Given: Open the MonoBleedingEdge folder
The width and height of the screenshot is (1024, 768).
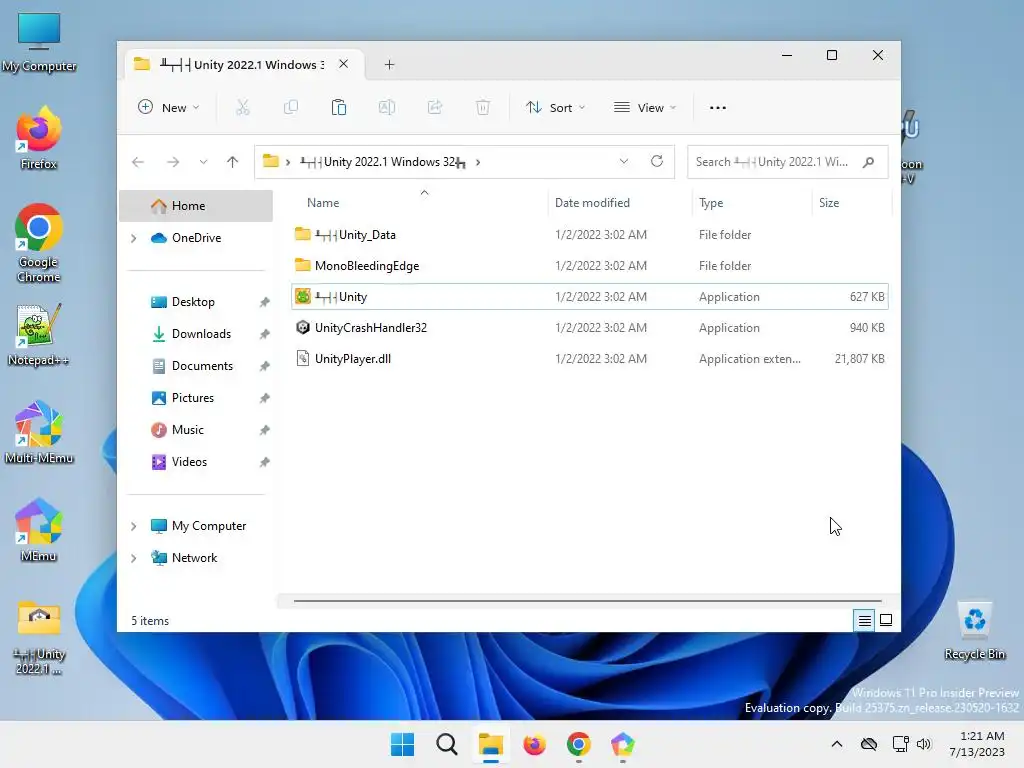Looking at the screenshot, I should click(590, 266).
